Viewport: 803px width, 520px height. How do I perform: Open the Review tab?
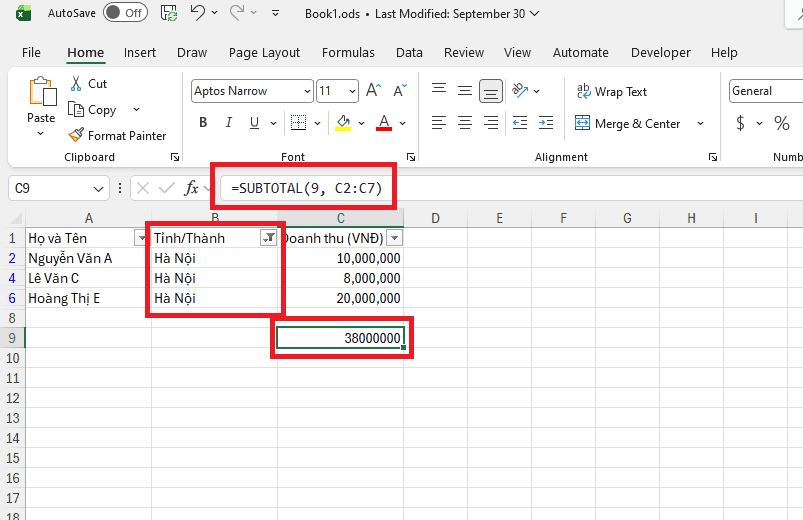pyautogui.click(x=464, y=52)
